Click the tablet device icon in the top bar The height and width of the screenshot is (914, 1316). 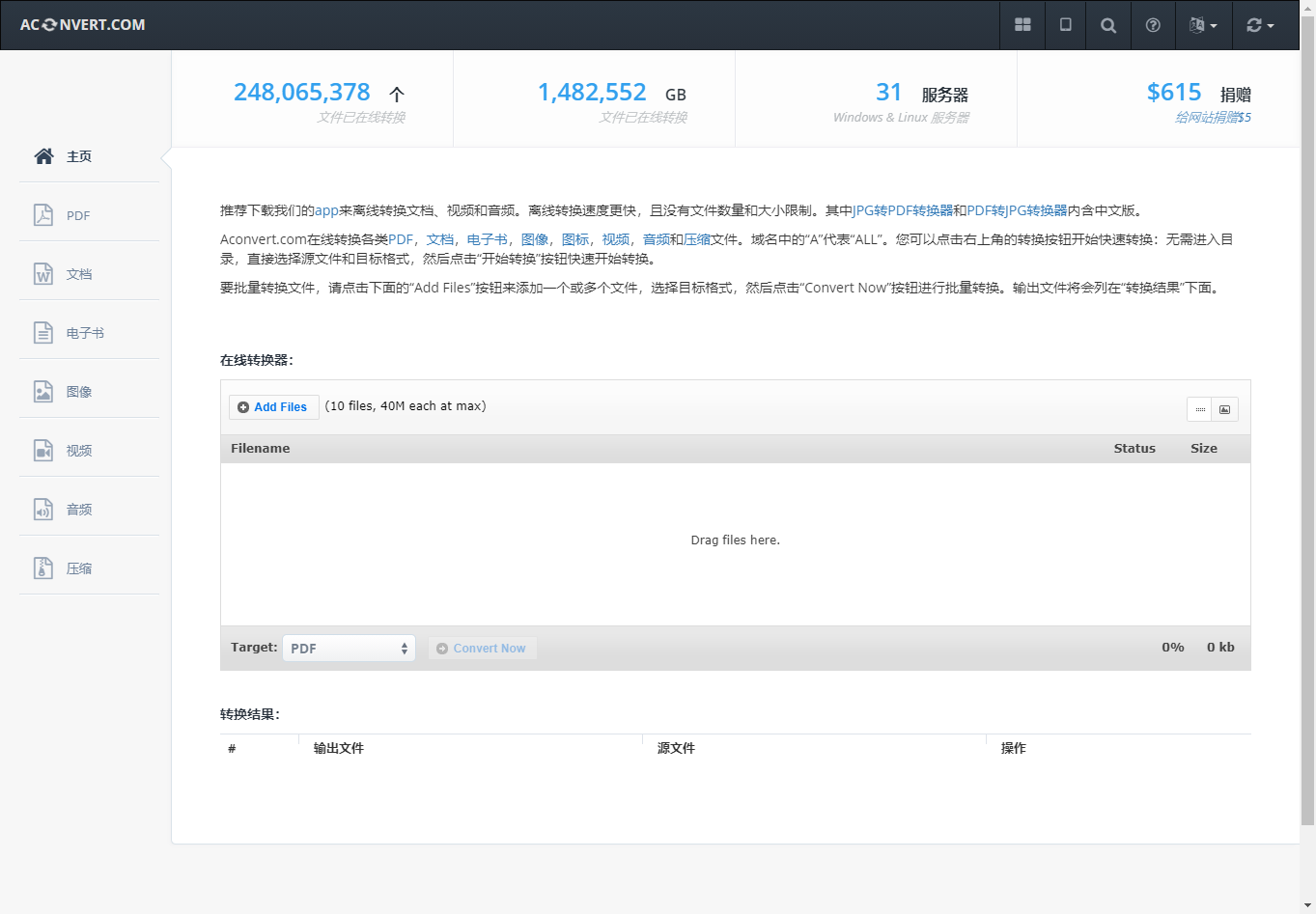coord(1066,25)
